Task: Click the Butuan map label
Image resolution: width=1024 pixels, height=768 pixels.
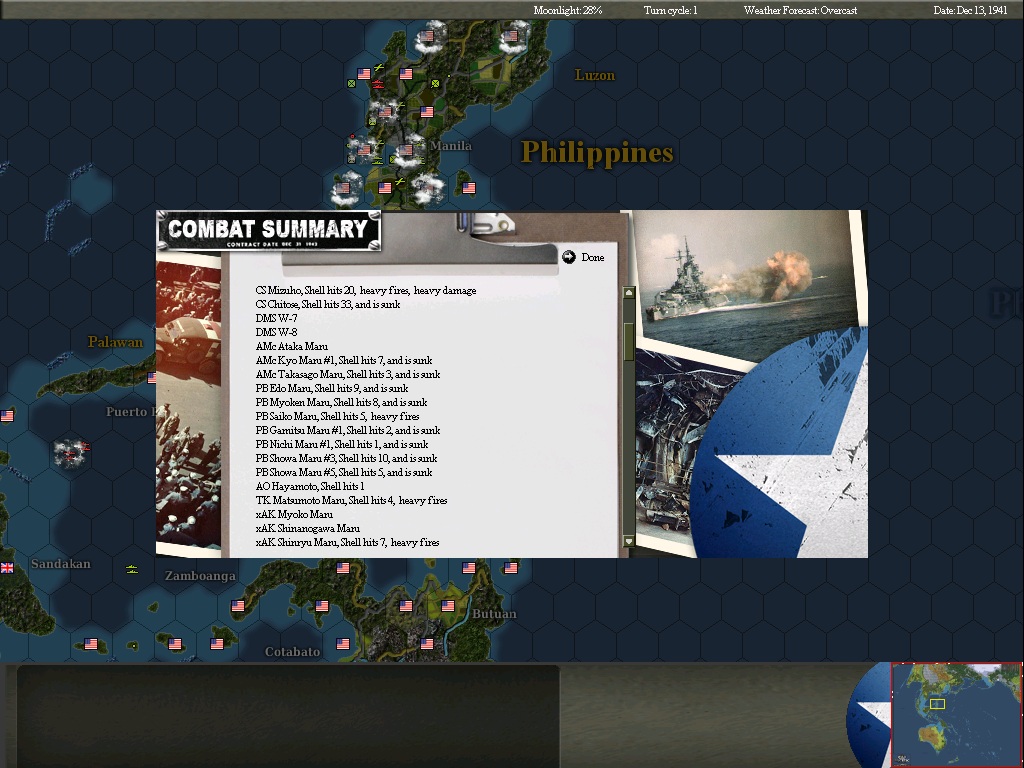Action: tap(494, 614)
